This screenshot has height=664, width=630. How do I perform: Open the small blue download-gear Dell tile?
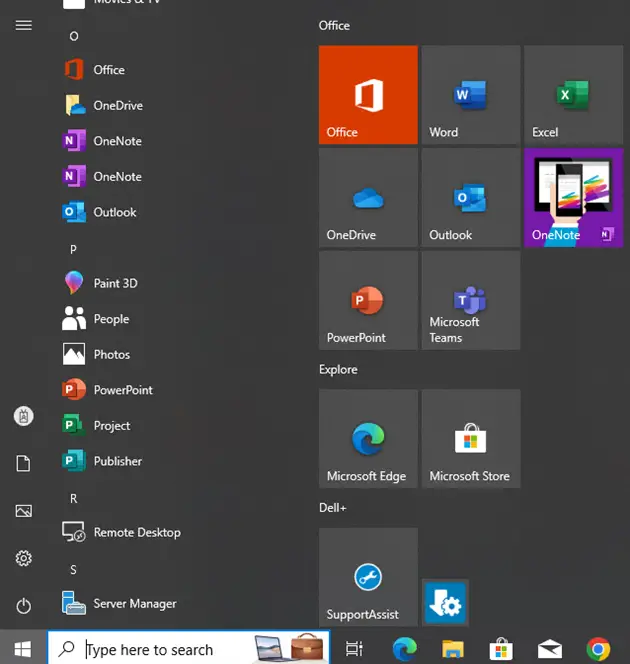click(x=445, y=603)
